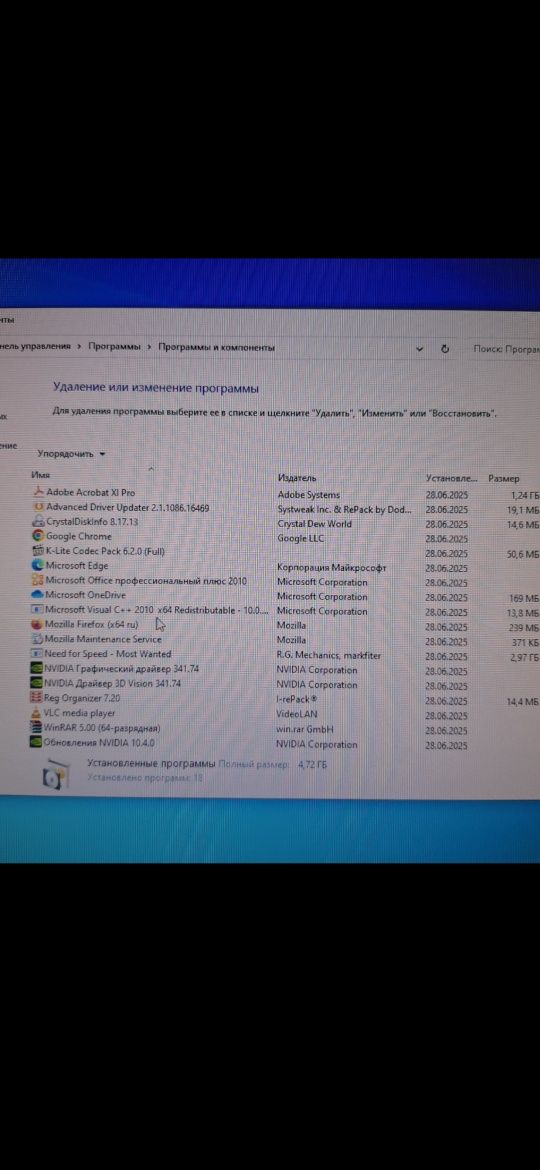Click publisher cell Adobe Systems
The height and width of the screenshot is (1170, 540).
point(308,495)
